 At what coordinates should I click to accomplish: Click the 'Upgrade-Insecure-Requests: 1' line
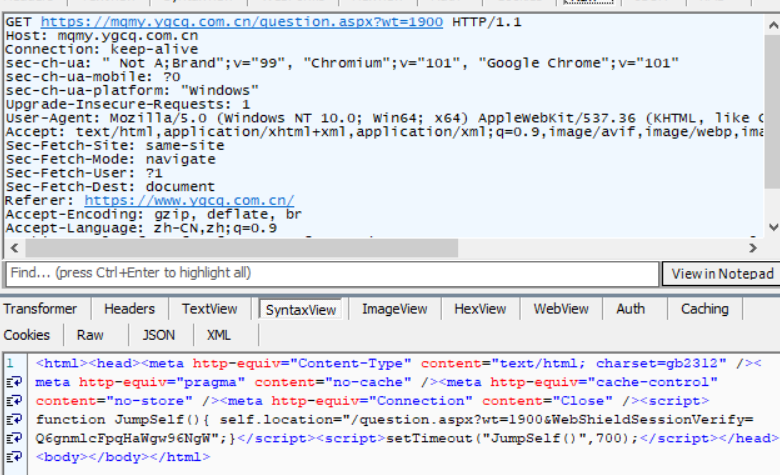pyautogui.click(x=127, y=104)
